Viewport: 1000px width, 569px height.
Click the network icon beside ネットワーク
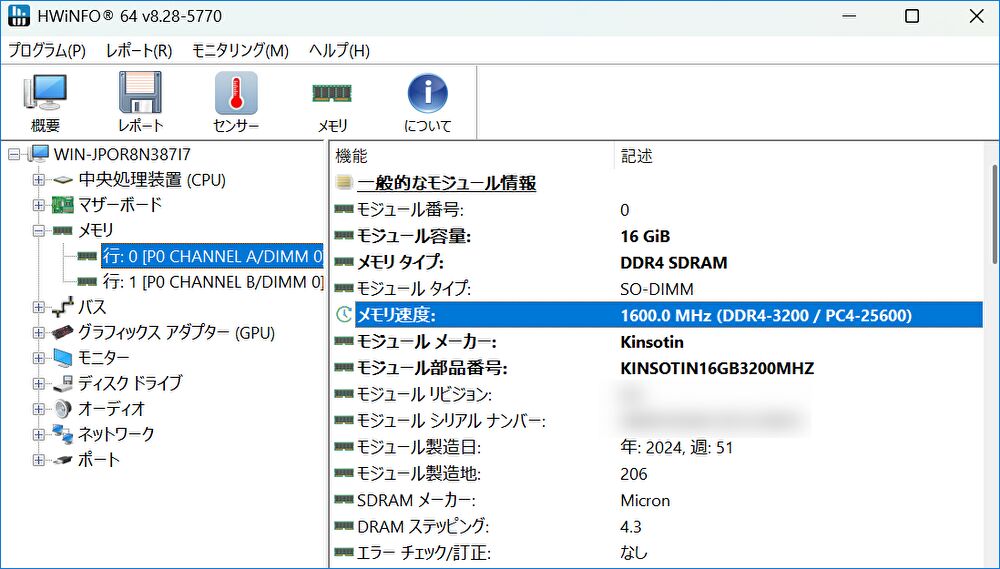coord(62,434)
